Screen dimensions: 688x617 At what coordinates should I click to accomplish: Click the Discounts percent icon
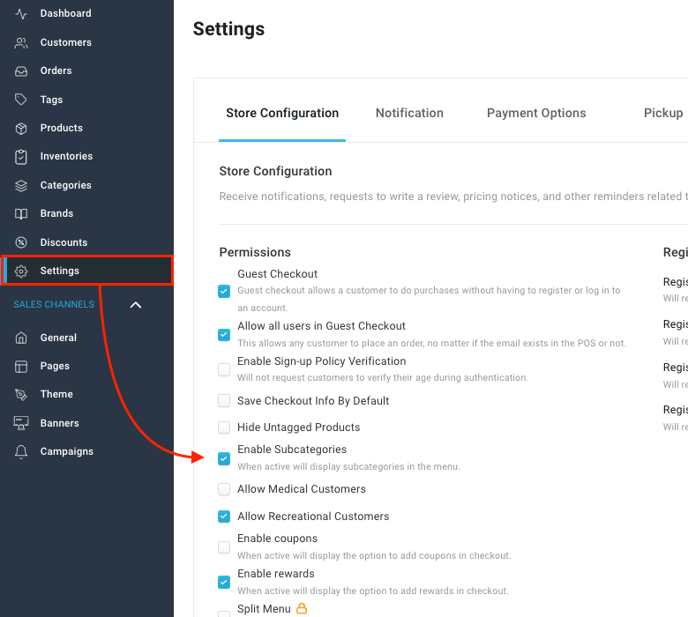click(x=21, y=243)
